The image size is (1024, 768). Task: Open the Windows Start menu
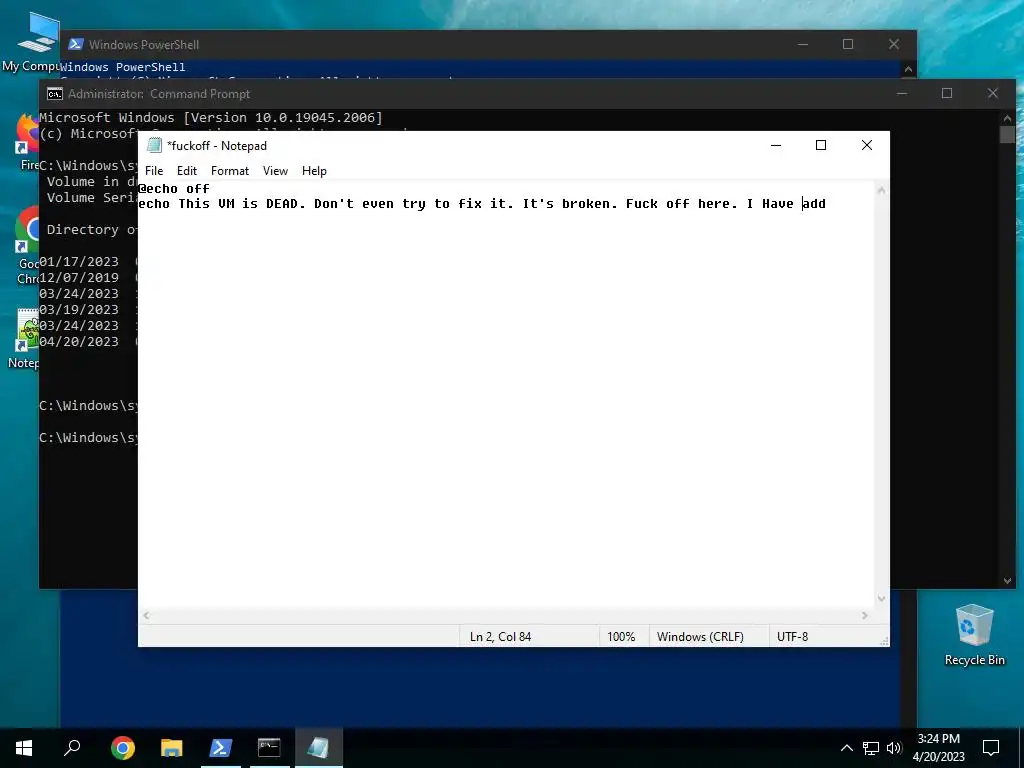(24, 748)
